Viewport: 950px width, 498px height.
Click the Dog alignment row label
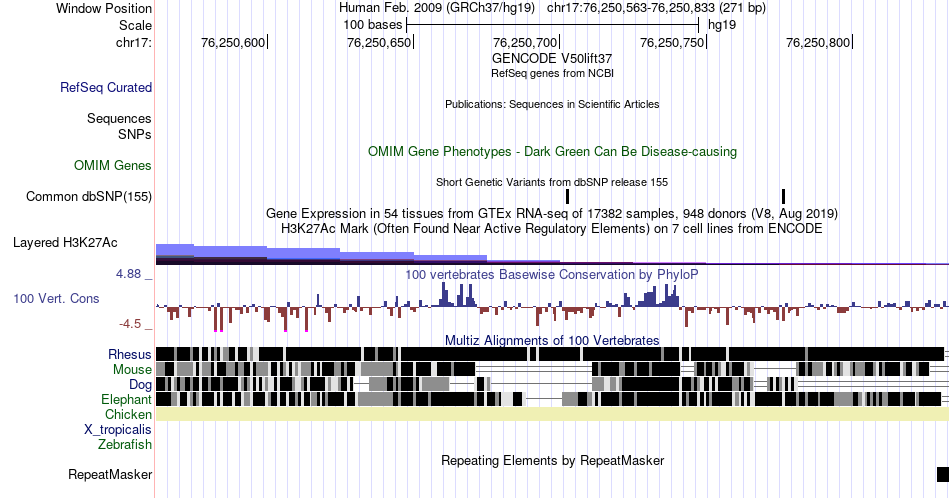pyautogui.click(x=141, y=385)
